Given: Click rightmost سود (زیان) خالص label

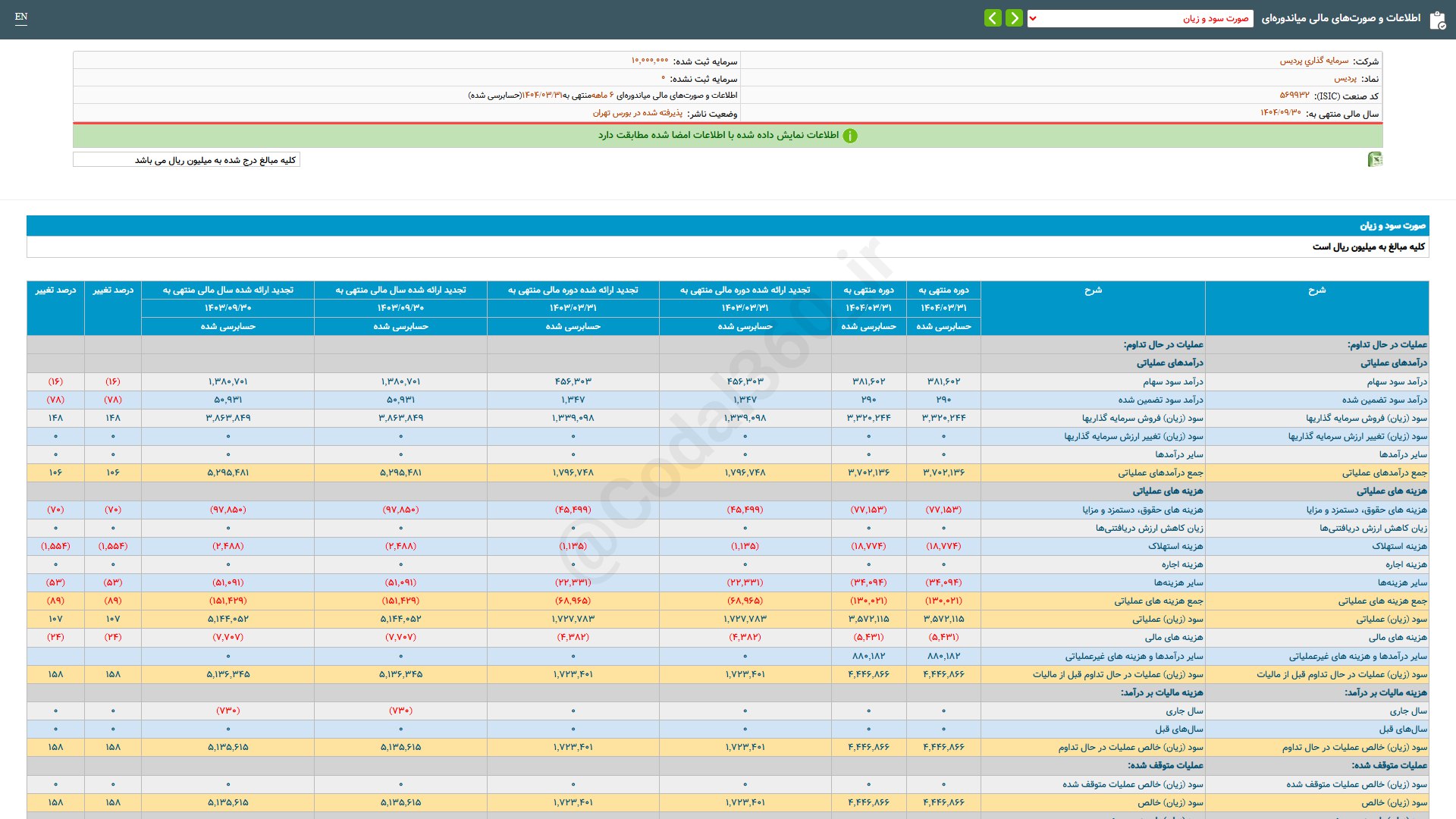Looking at the screenshot, I should click(x=1394, y=802).
